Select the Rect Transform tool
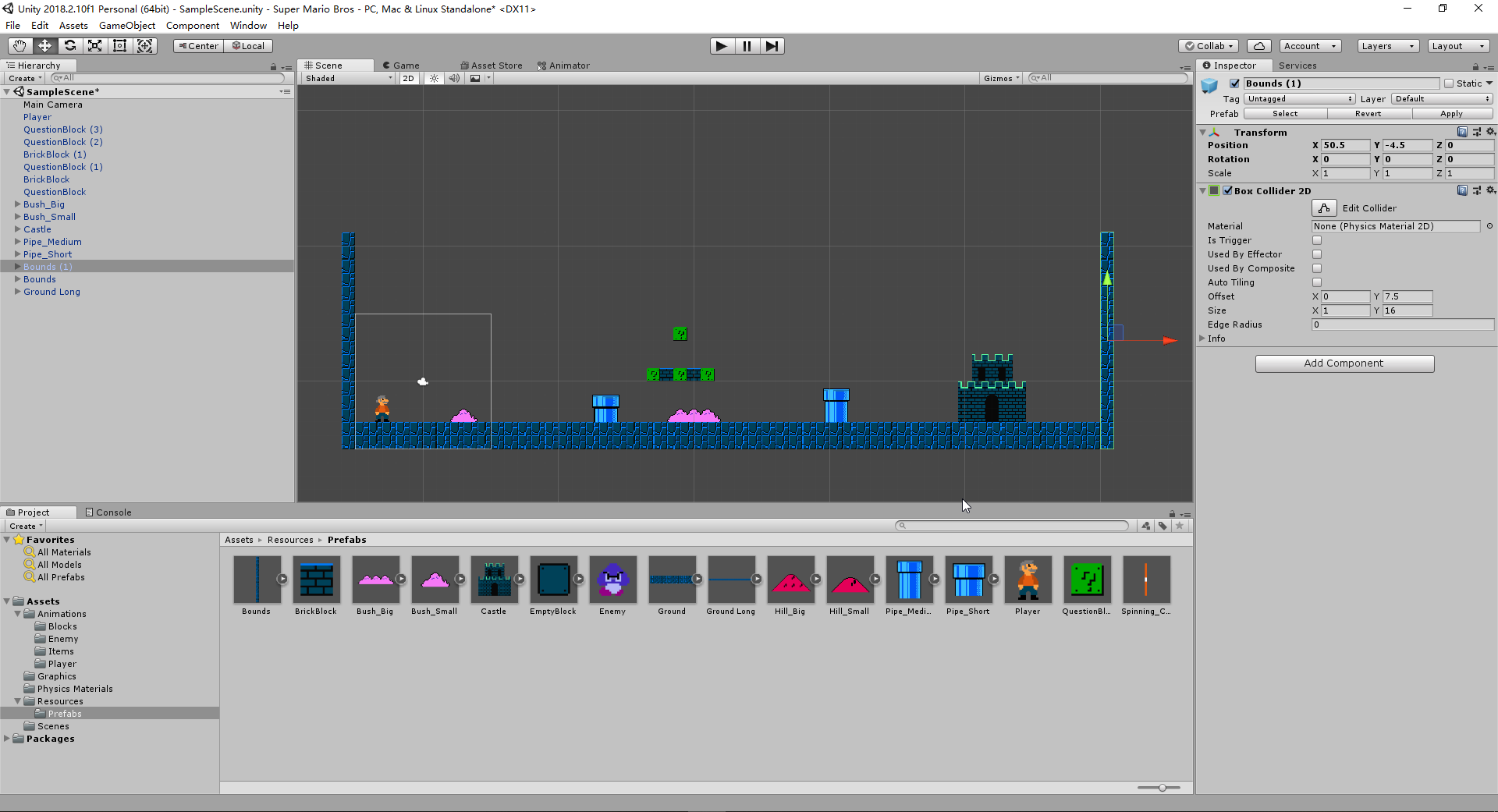This screenshot has height=812, width=1498. pos(119,46)
